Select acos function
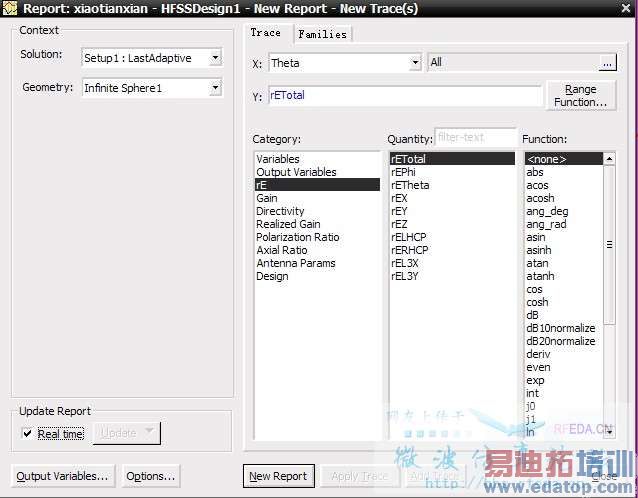The image size is (638, 498). tap(564, 185)
